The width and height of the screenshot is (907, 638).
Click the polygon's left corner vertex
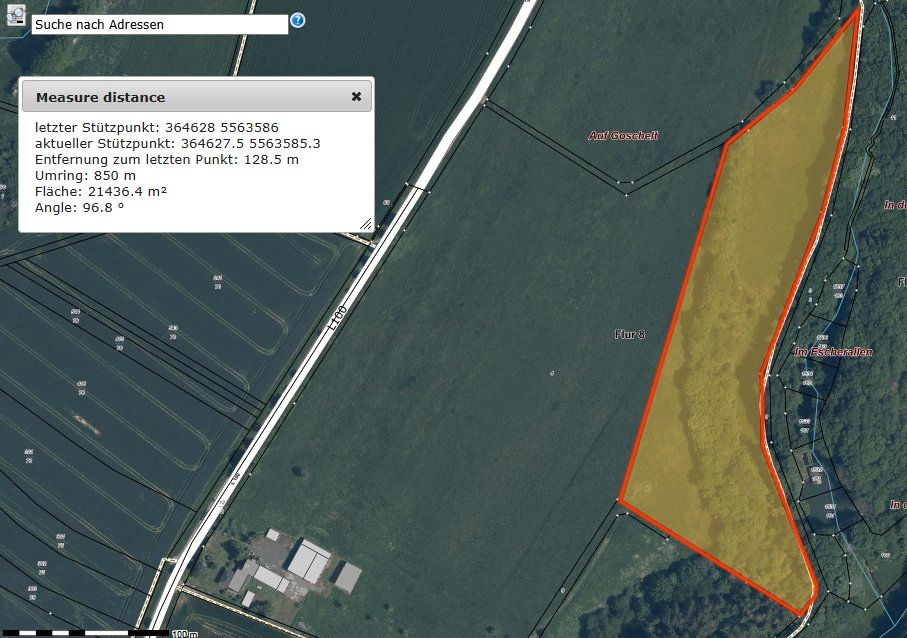pos(620,500)
